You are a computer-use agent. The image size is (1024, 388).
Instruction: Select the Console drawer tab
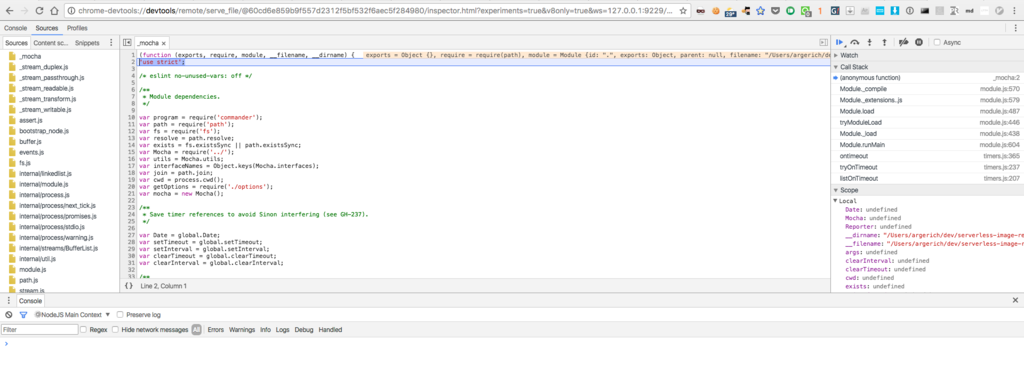click(30, 301)
